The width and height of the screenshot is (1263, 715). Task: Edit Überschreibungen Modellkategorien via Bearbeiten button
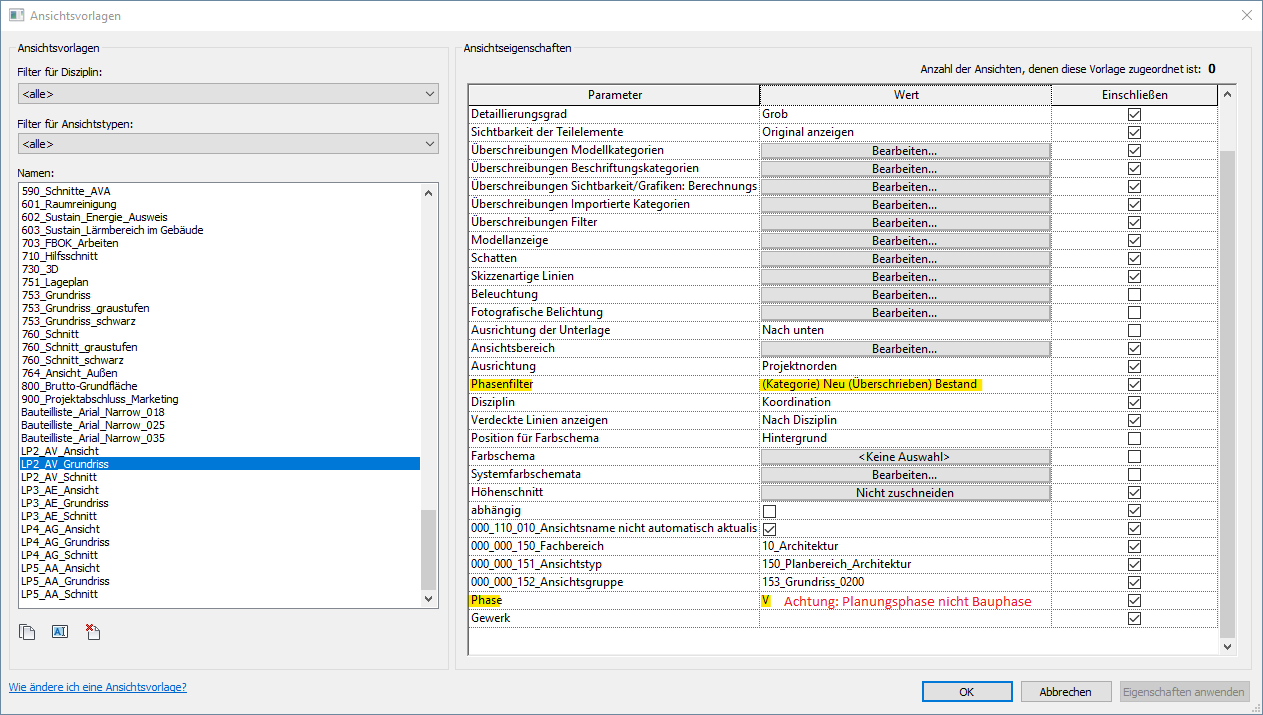904,151
